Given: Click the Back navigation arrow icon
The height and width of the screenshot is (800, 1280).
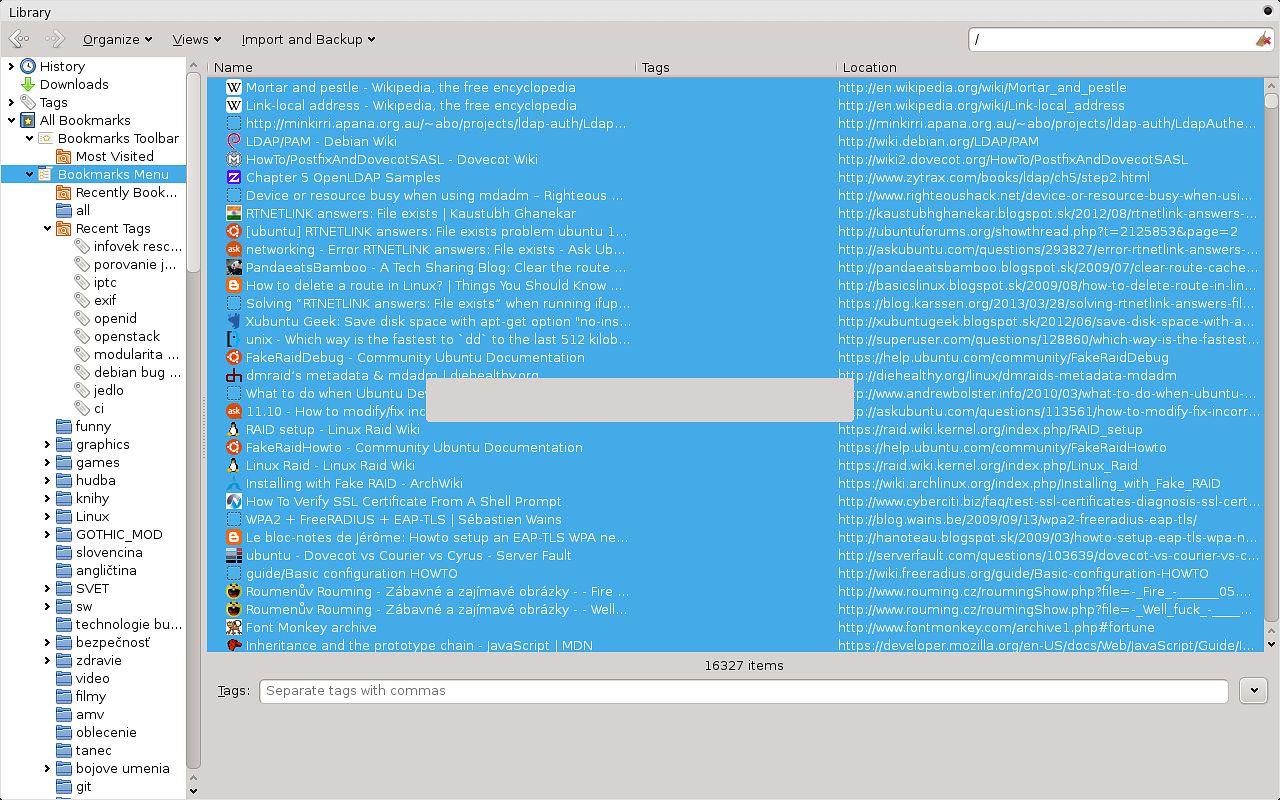Looking at the screenshot, I should [18, 39].
